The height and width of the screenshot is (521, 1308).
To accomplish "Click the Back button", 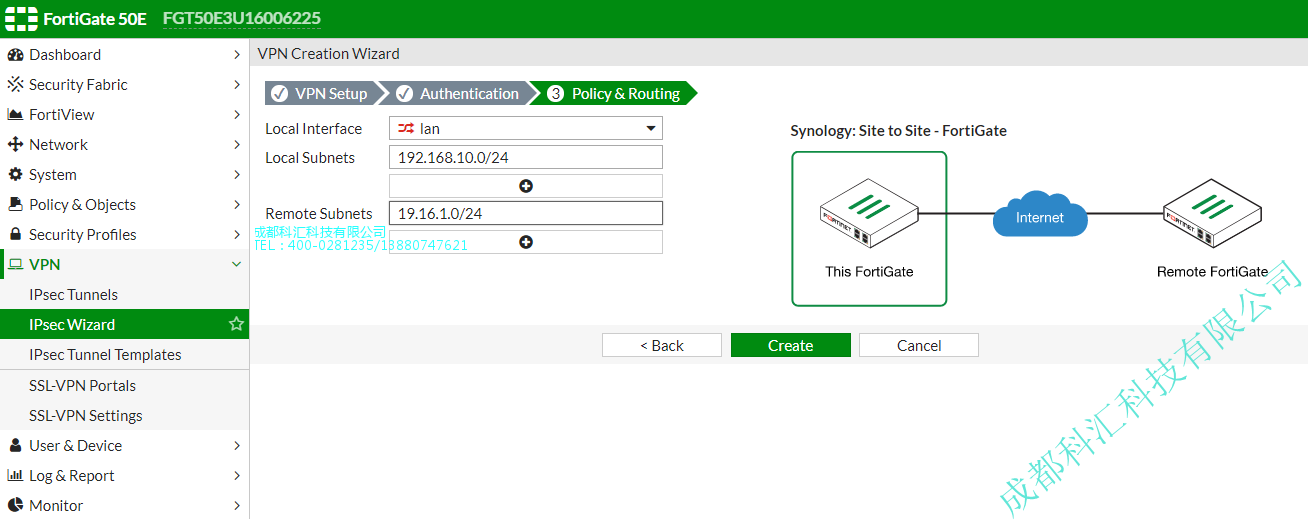I will click(x=662, y=345).
